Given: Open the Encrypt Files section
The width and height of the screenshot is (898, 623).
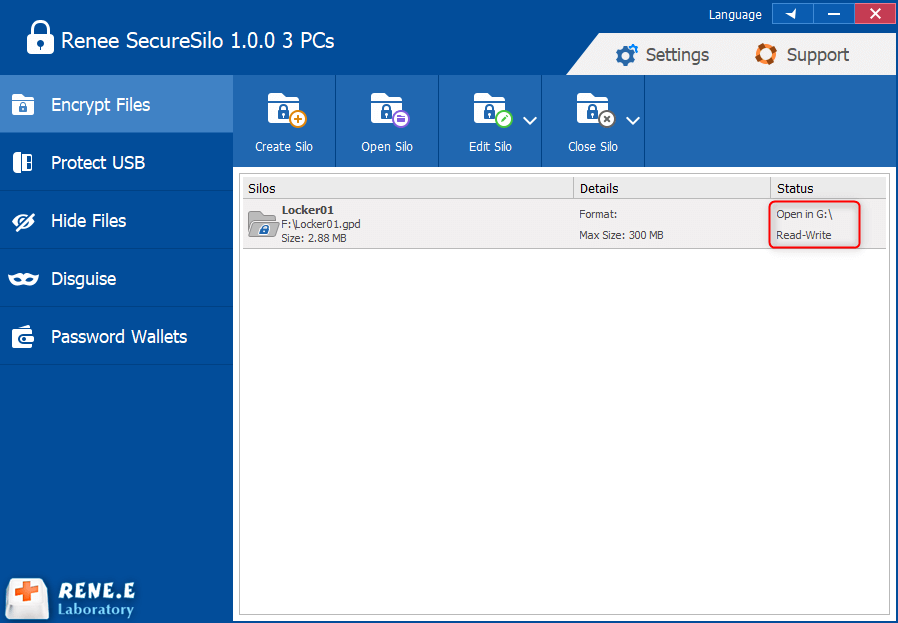Looking at the screenshot, I should click(x=116, y=104).
